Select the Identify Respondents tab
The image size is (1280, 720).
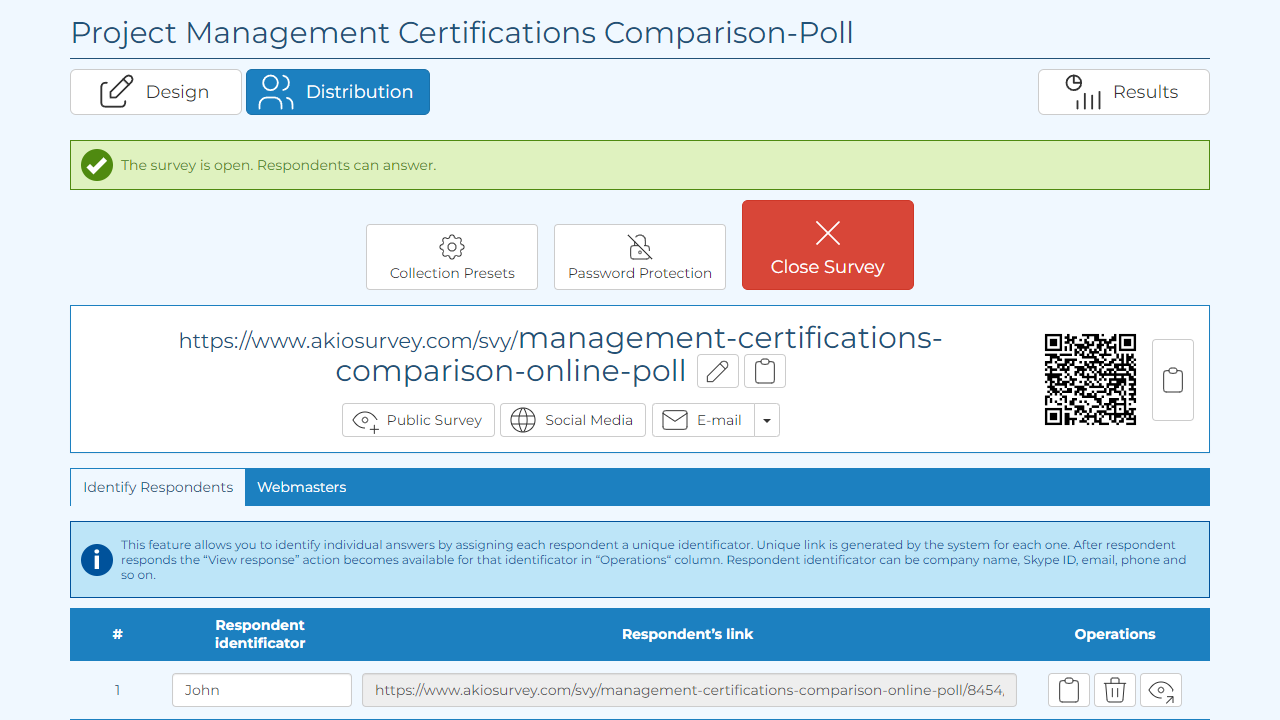tap(158, 487)
